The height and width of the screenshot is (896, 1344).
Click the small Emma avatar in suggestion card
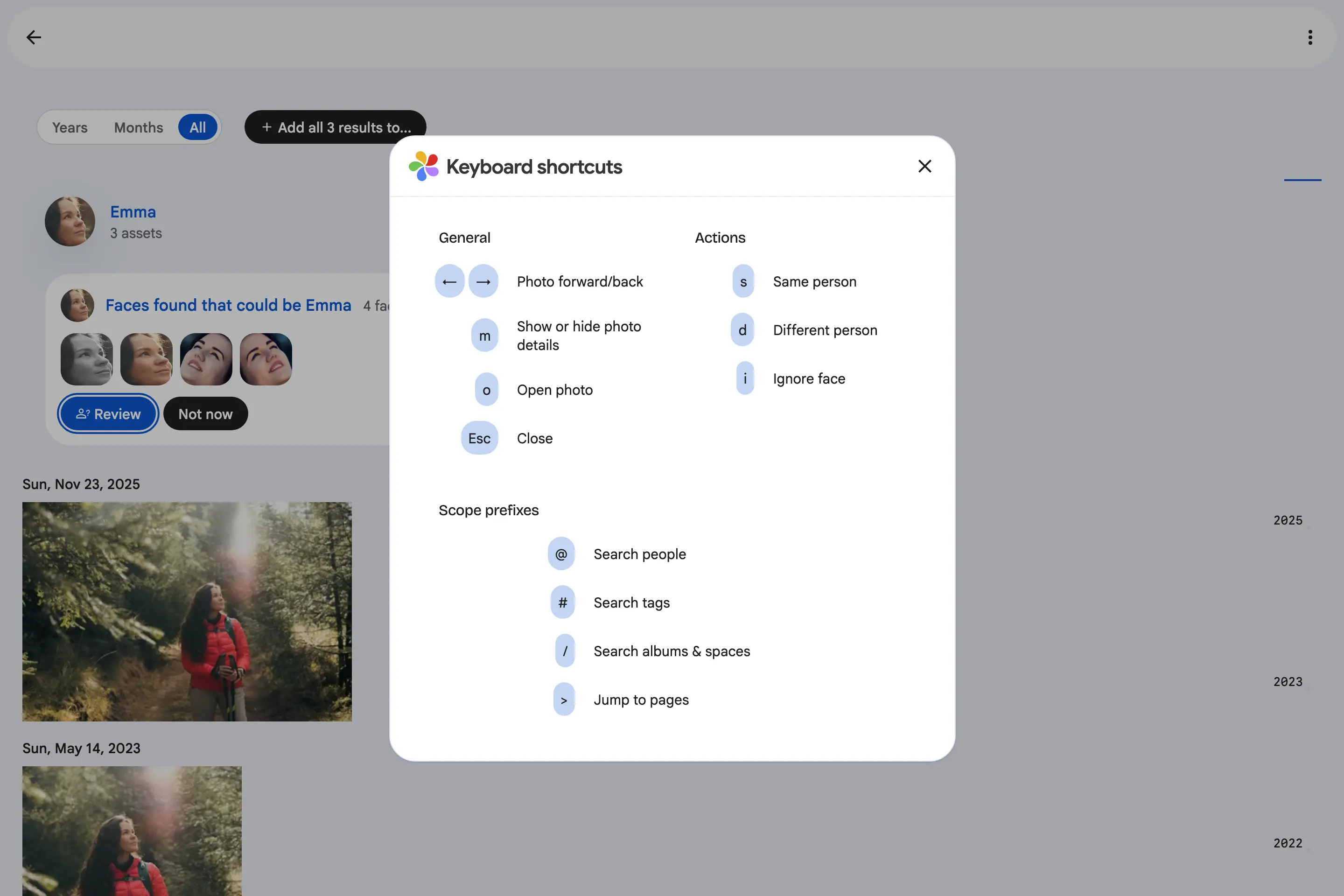pos(78,305)
